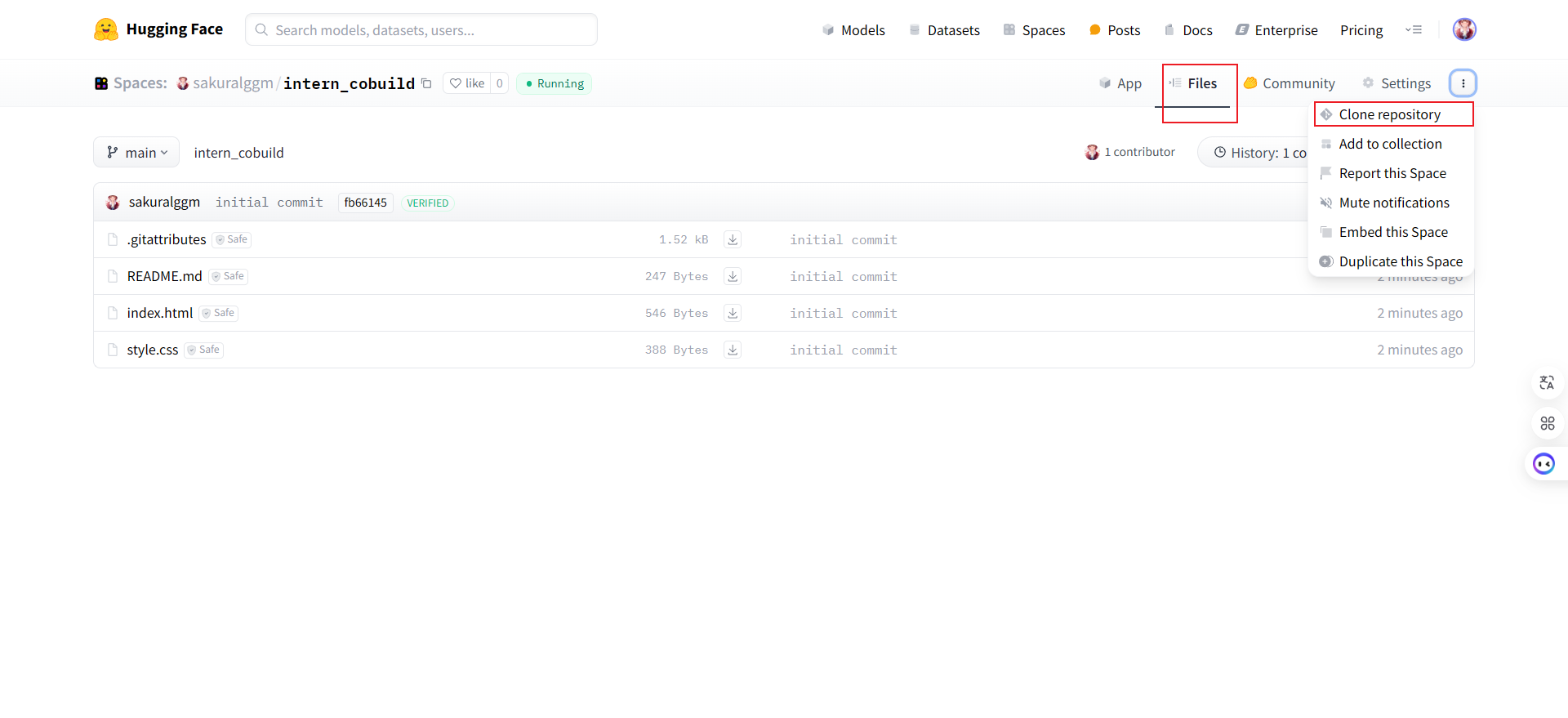
Task: Open the like count
Action: tap(500, 83)
